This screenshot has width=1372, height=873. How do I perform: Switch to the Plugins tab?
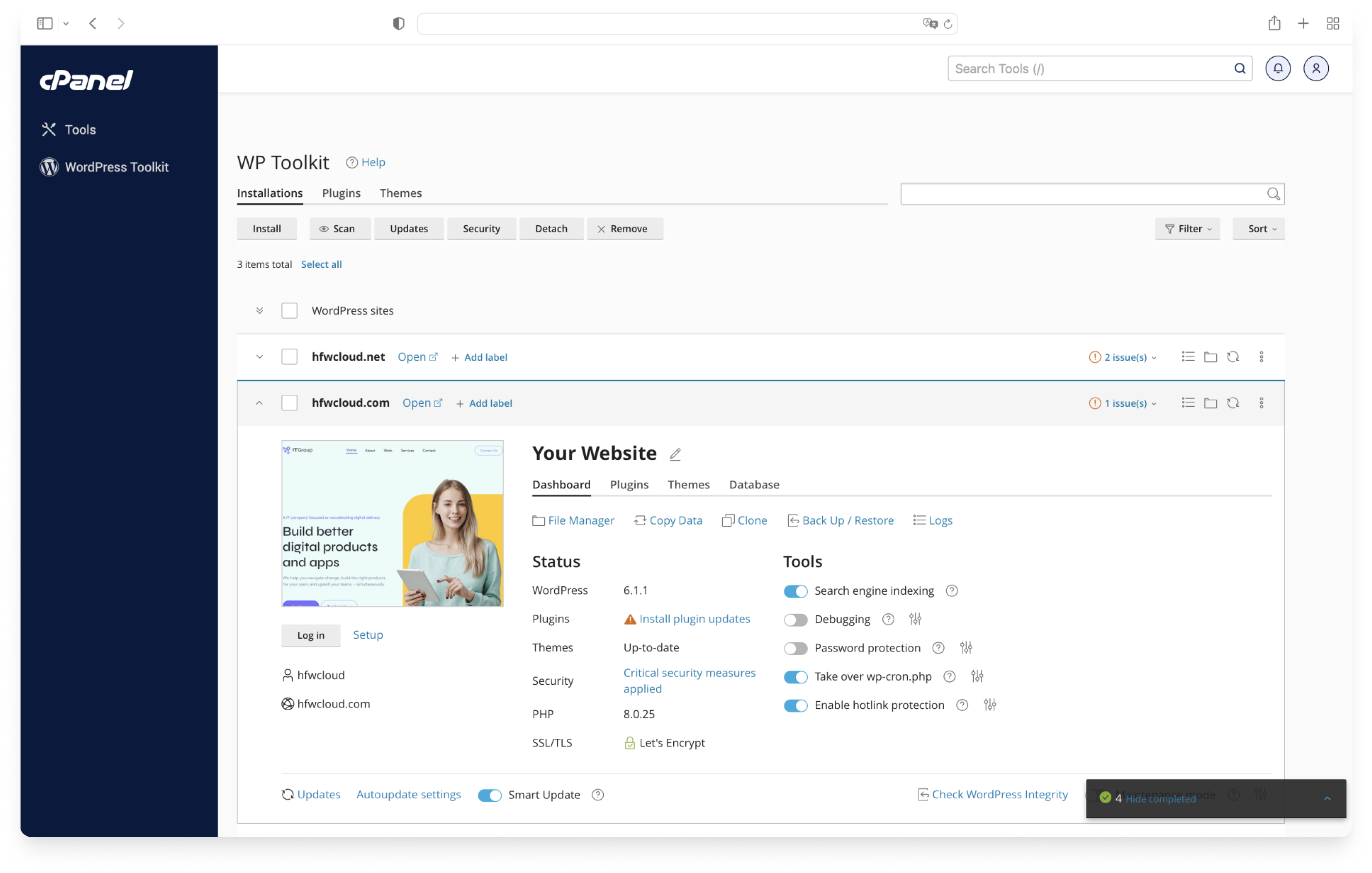pos(341,193)
